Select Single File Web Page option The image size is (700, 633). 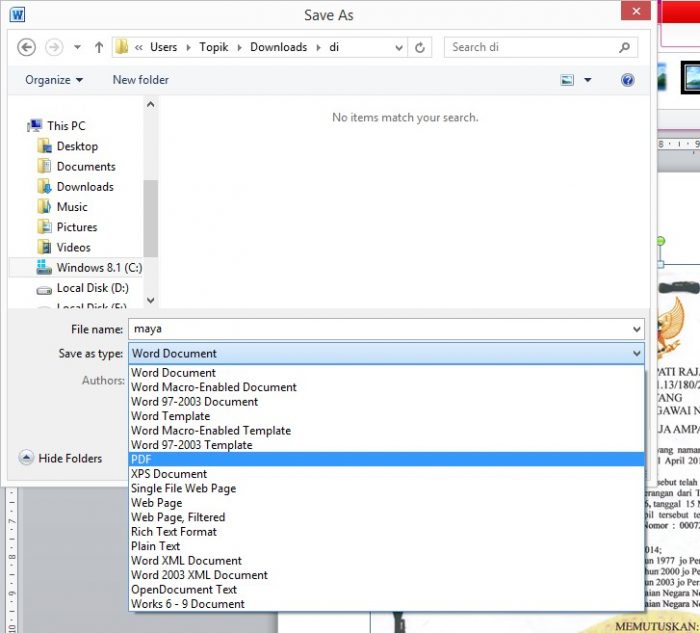click(x=386, y=488)
